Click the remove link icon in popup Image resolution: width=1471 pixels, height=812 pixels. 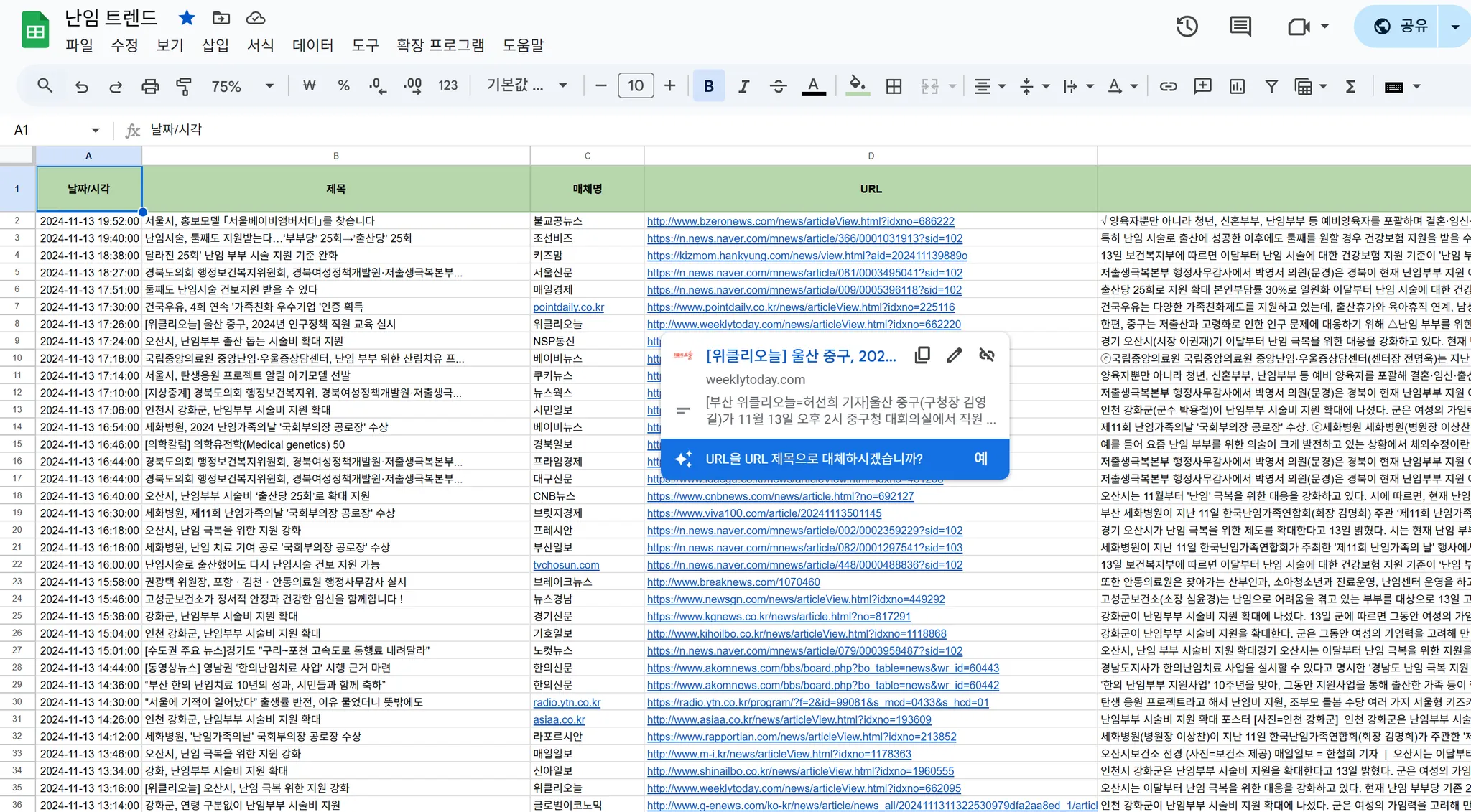[987, 355]
